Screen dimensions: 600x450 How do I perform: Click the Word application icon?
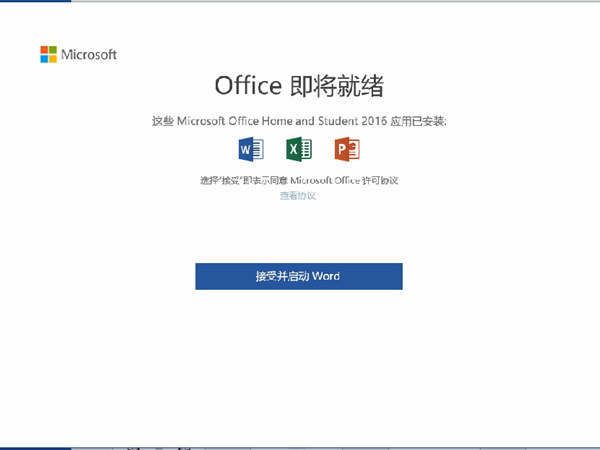250,150
